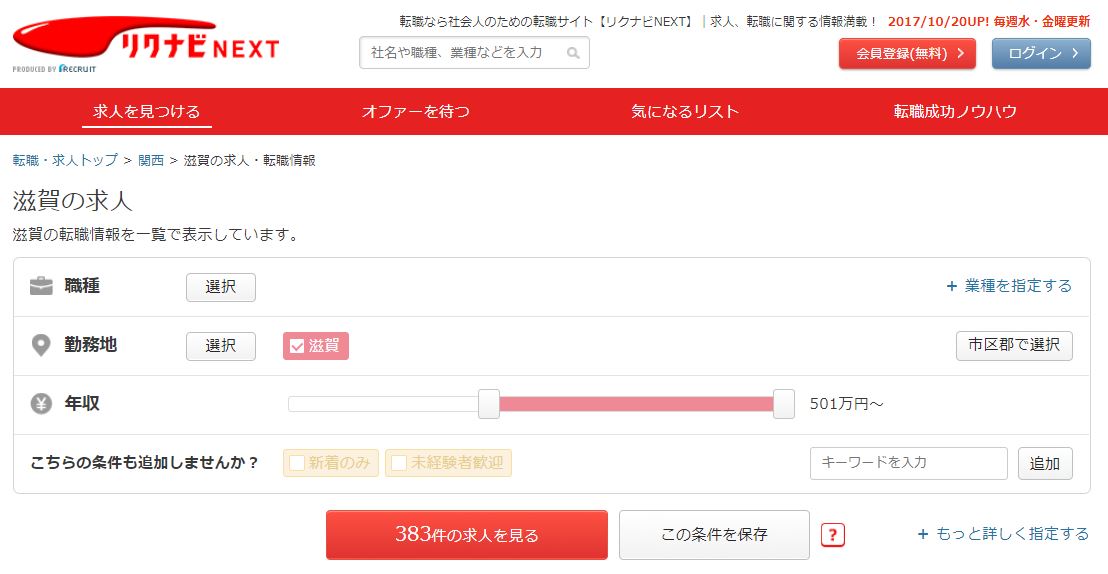Click the briefcase icon beside 職種

[41, 286]
